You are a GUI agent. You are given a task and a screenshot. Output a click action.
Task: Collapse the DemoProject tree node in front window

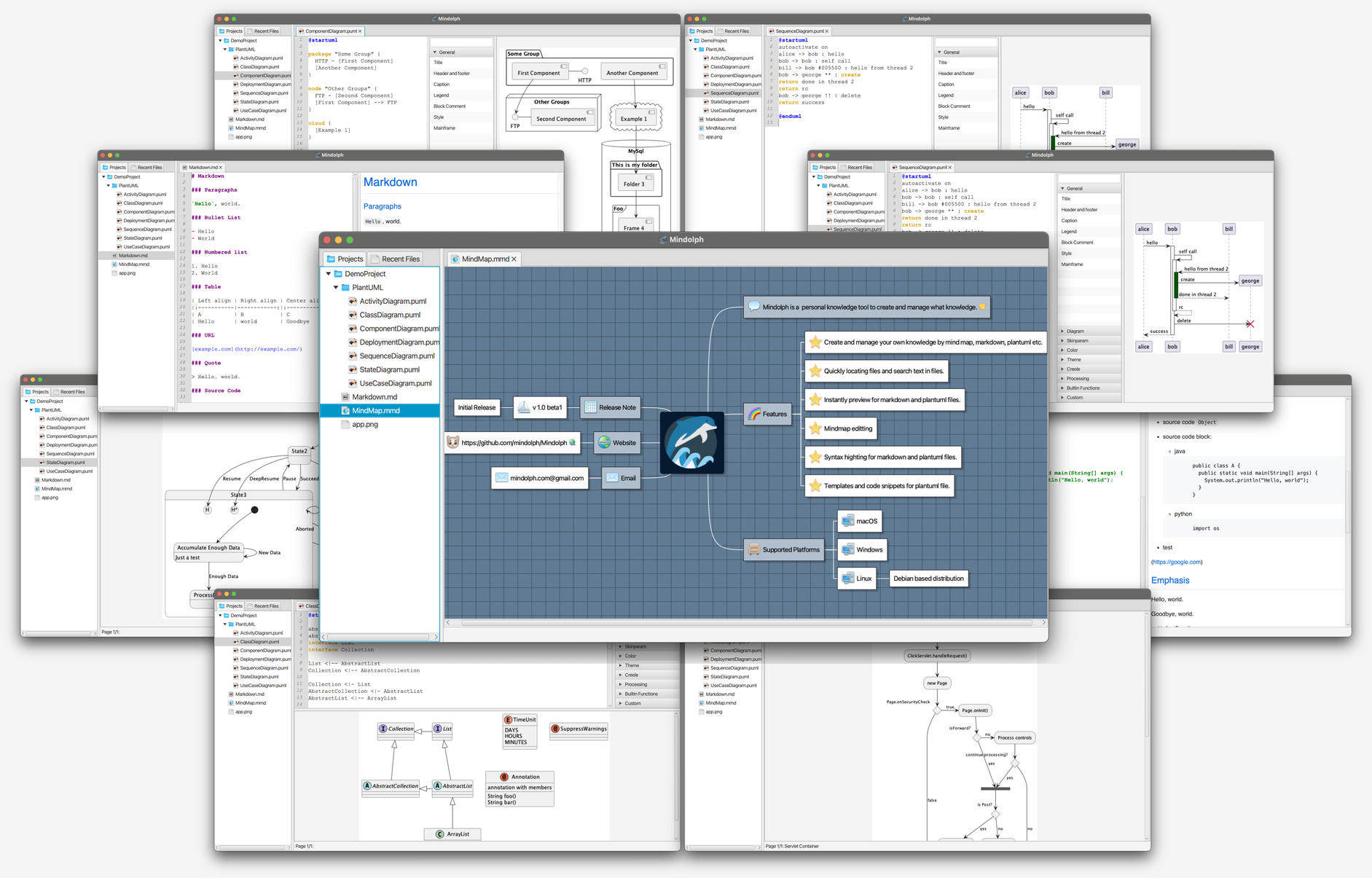pyautogui.click(x=329, y=274)
